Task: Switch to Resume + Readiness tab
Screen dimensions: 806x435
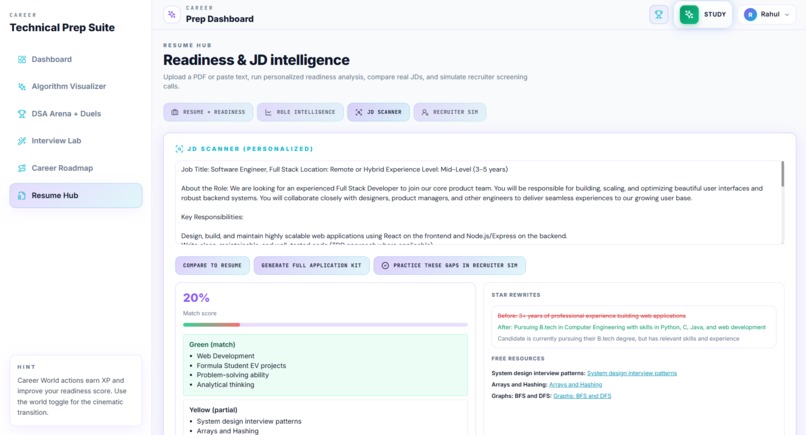Action: pyautogui.click(x=208, y=112)
